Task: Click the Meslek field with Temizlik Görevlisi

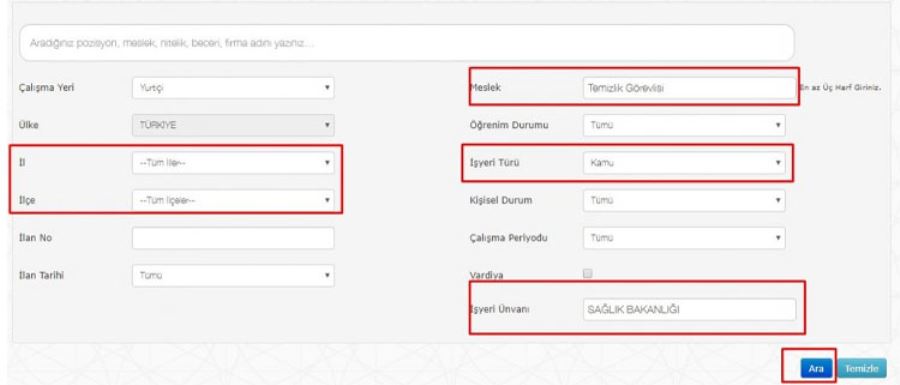Action: pyautogui.click(x=689, y=88)
